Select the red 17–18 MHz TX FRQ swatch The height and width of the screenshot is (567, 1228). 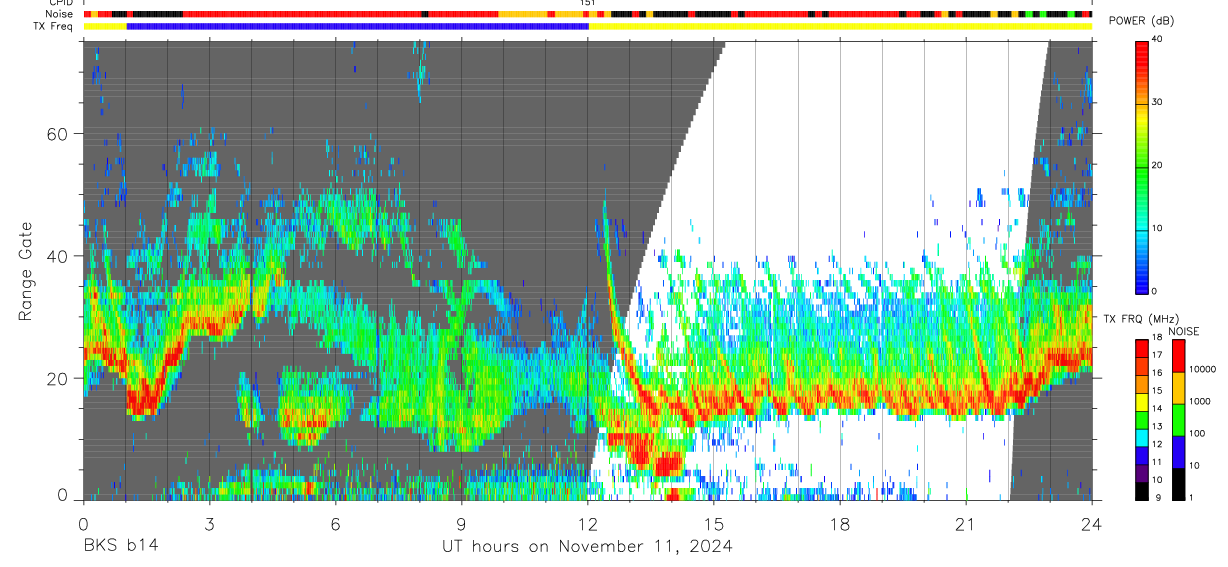click(x=1142, y=348)
